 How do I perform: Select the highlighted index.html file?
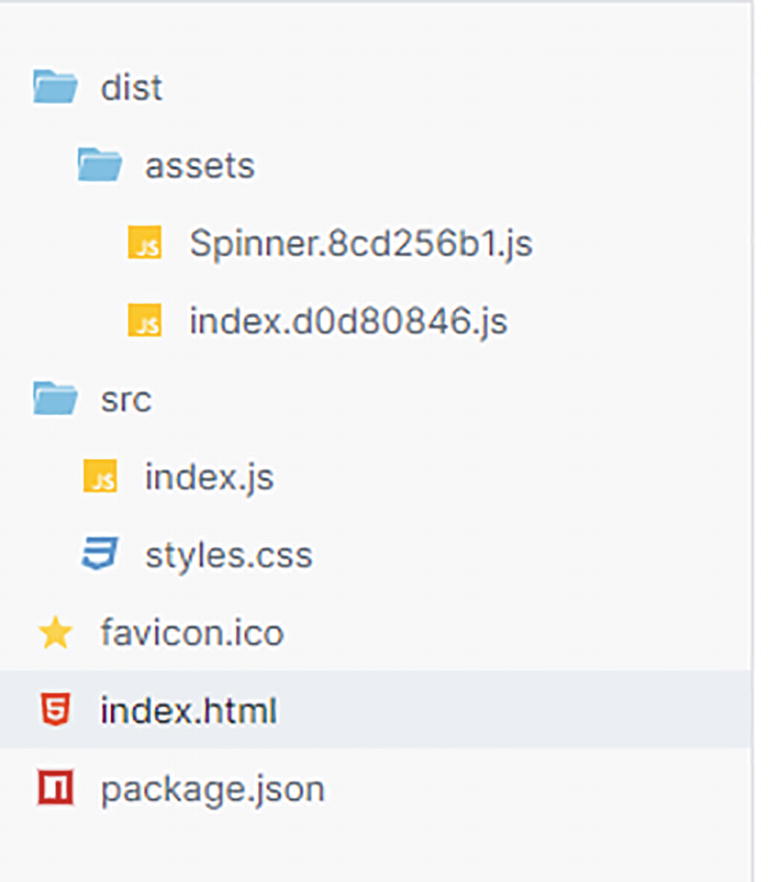coord(188,711)
